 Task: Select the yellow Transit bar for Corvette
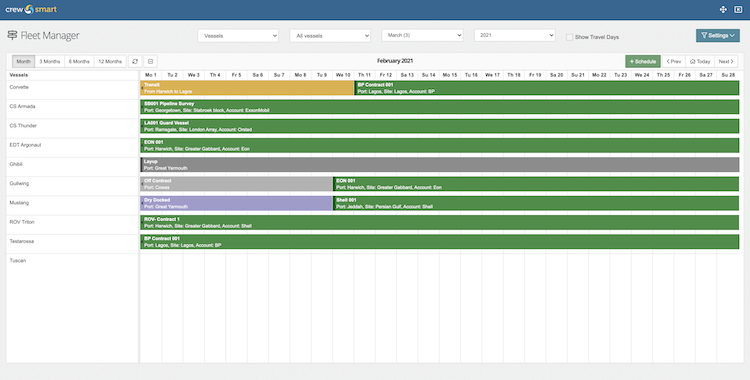pos(247,88)
